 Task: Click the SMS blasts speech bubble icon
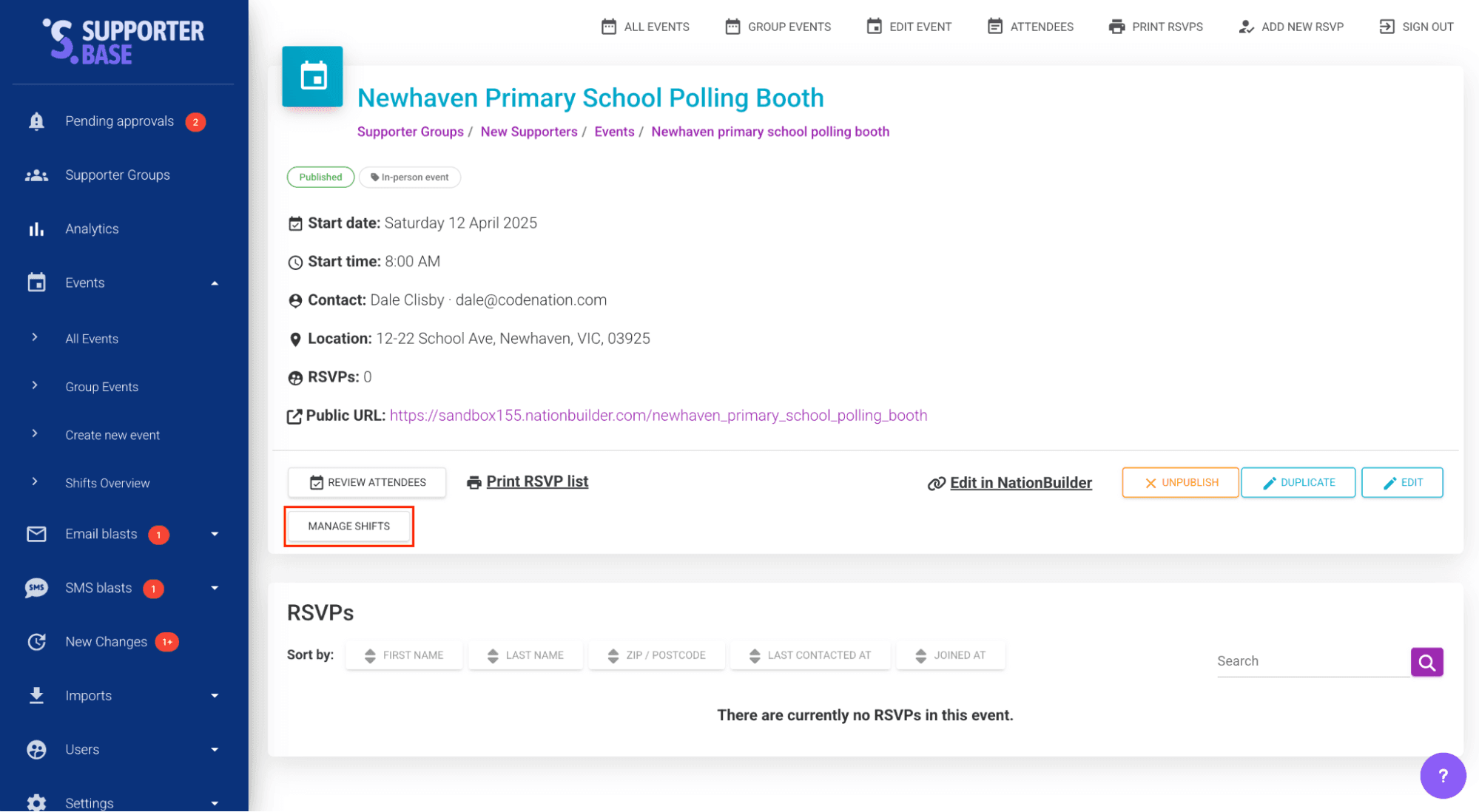(x=36, y=588)
